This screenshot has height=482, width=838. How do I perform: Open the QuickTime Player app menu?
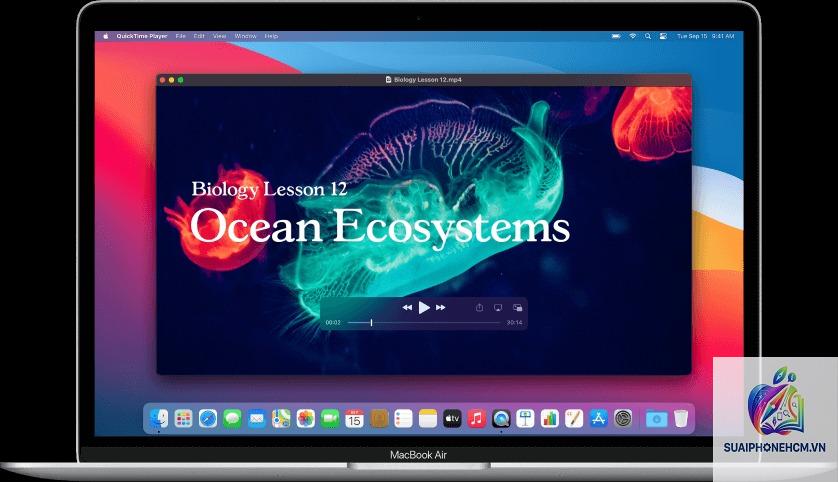tap(142, 36)
